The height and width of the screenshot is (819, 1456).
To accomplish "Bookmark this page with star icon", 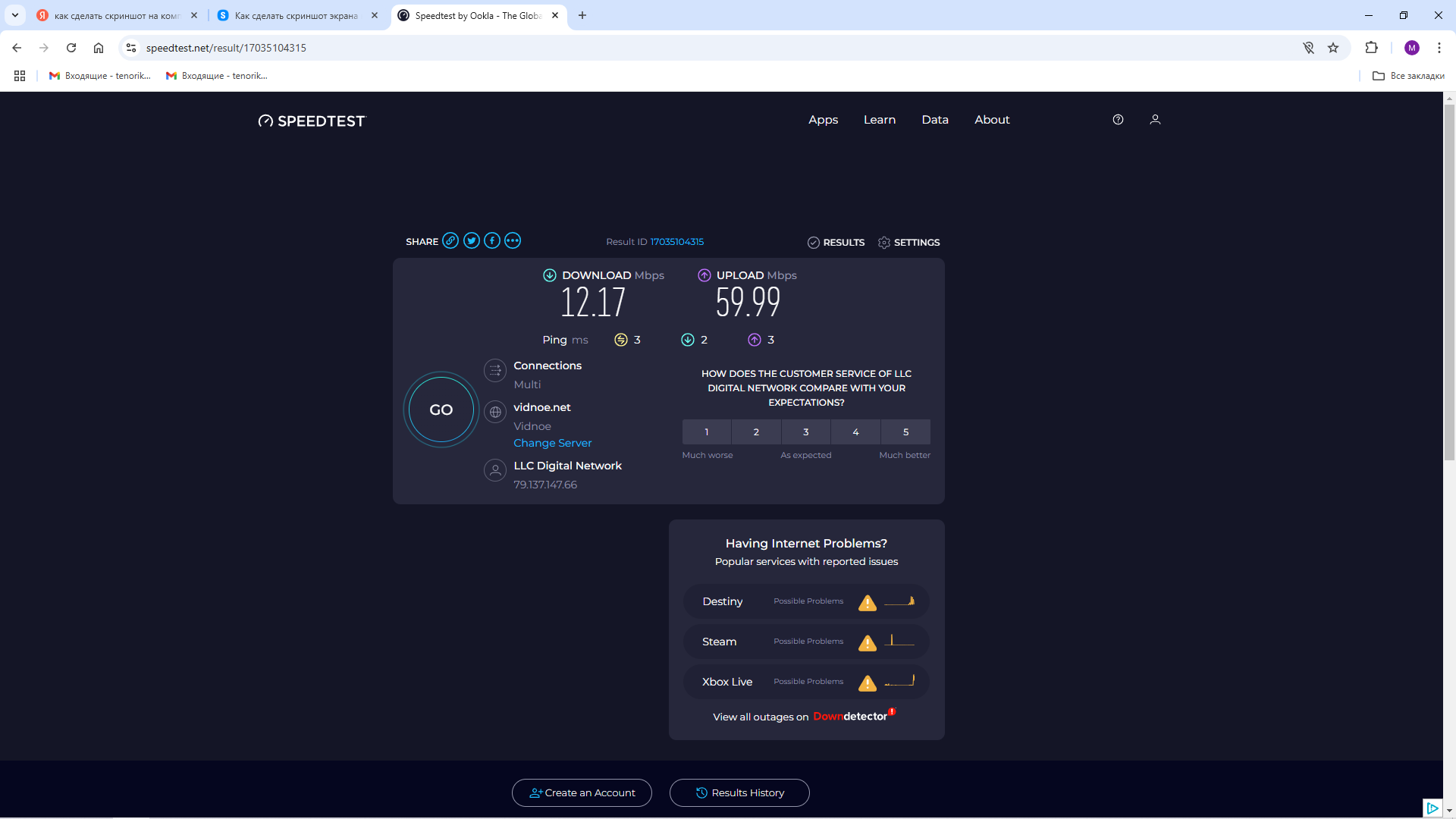I will pos(1333,48).
